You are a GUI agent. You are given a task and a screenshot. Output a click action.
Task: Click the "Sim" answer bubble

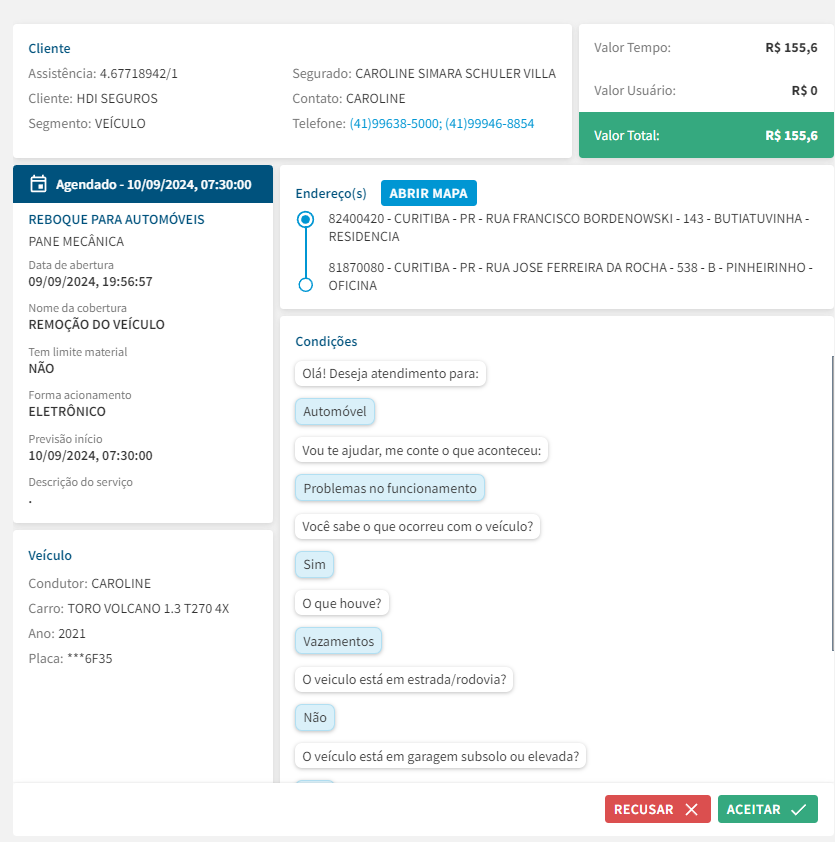(315, 565)
